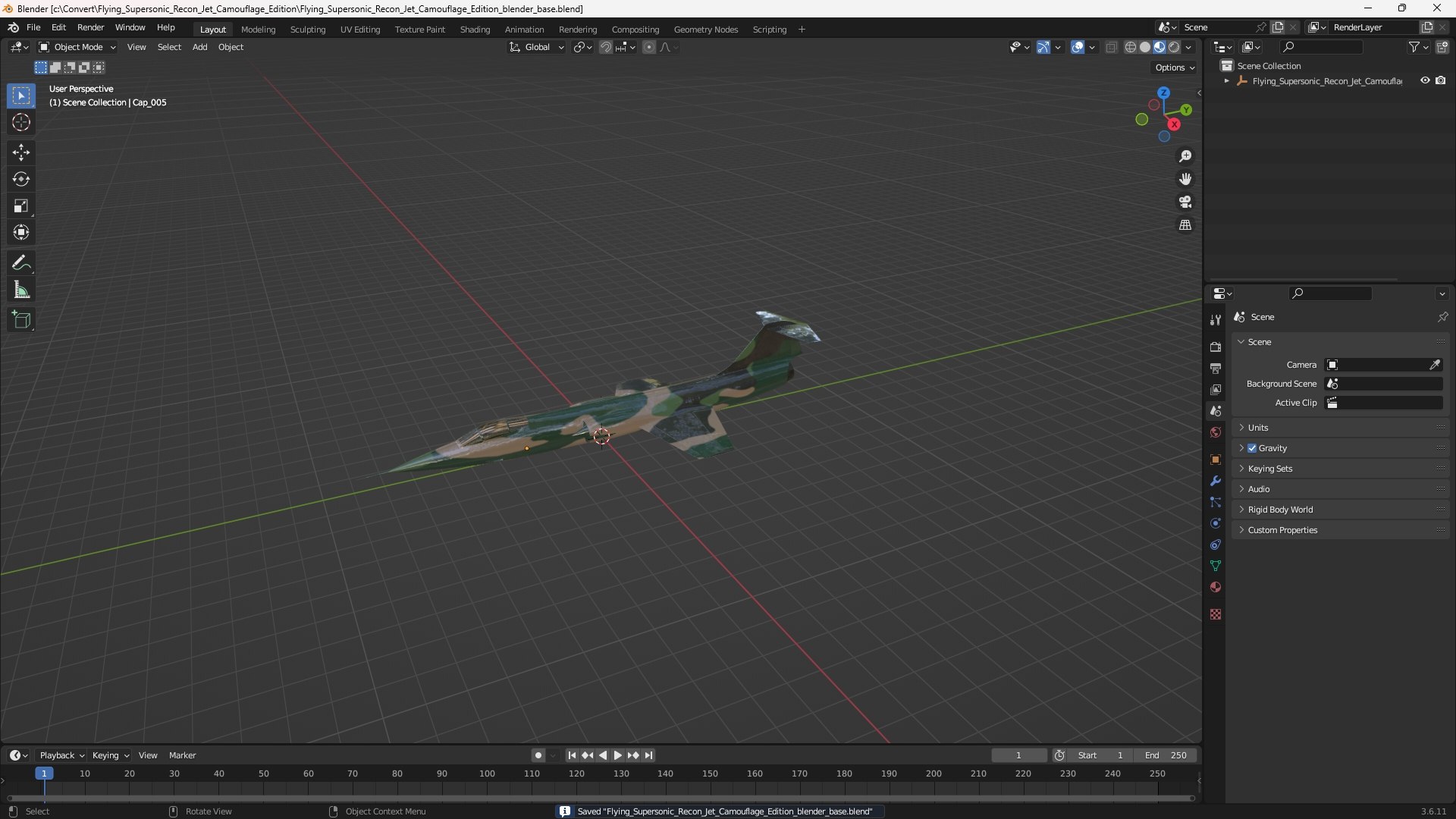This screenshot has width=1456, height=819.
Task: Expand Flying_Supersonic_Recon_Jet collection tree
Action: tap(1226, 81)
